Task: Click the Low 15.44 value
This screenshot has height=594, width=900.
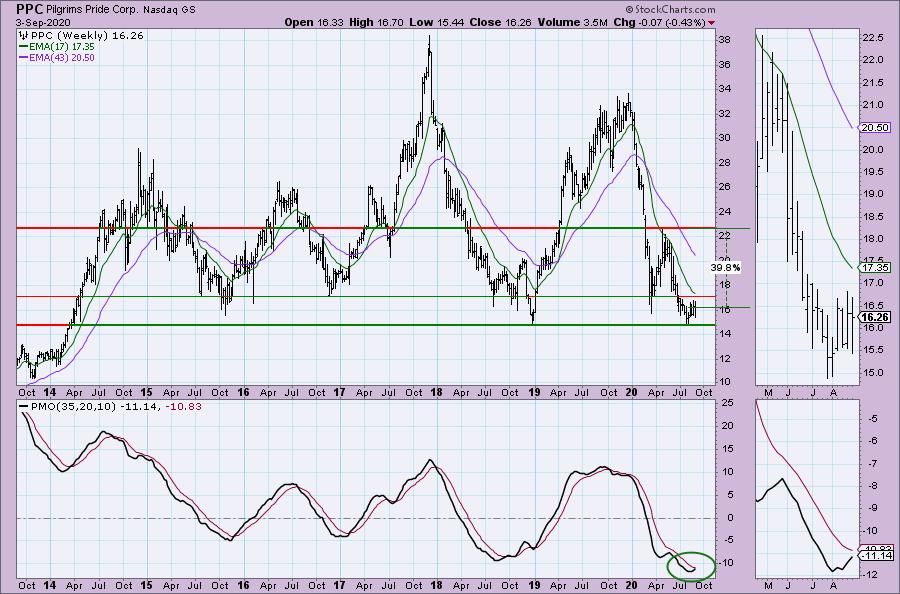Action: (437, 22)
